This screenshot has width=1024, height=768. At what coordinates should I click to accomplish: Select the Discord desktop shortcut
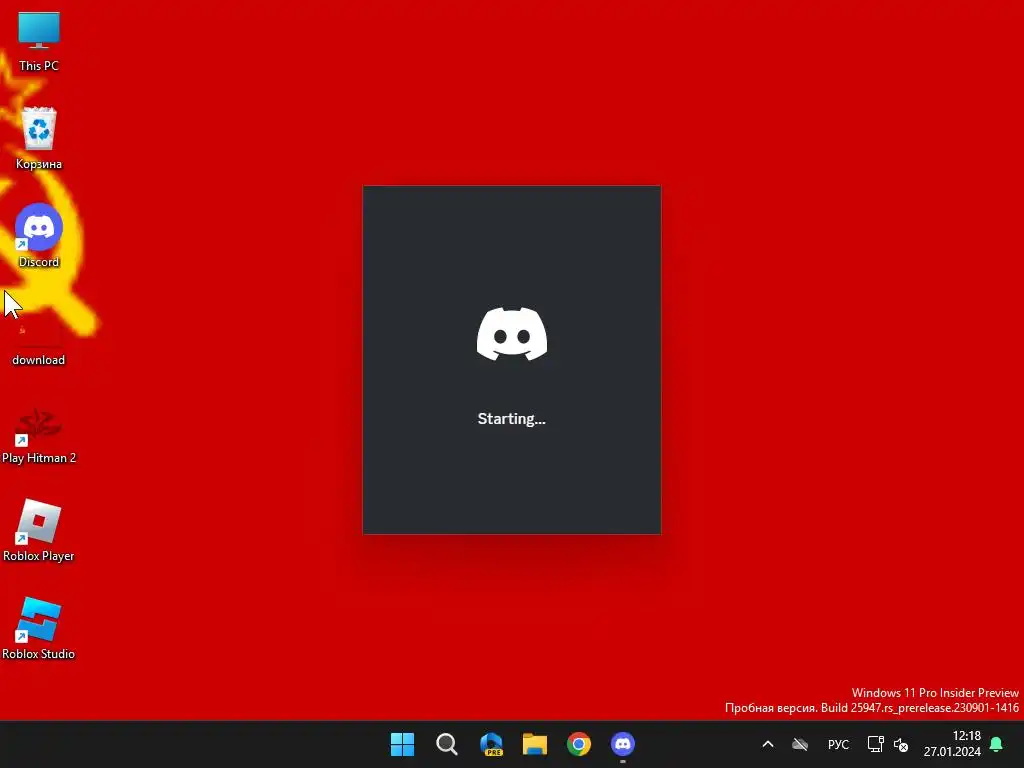point(39,236)
